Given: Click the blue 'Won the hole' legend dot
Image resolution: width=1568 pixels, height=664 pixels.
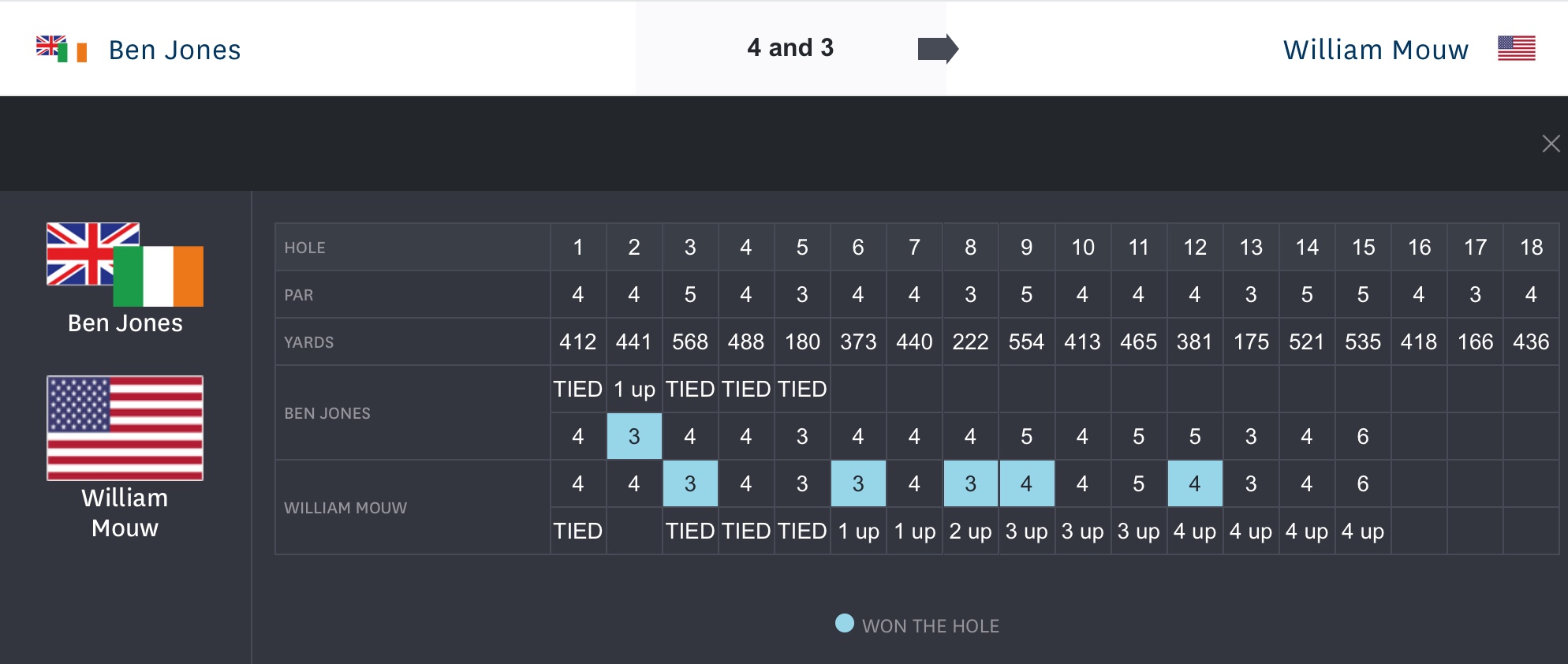Looking at the screenshot, I should pyautogui.click(x=844, y=624).
